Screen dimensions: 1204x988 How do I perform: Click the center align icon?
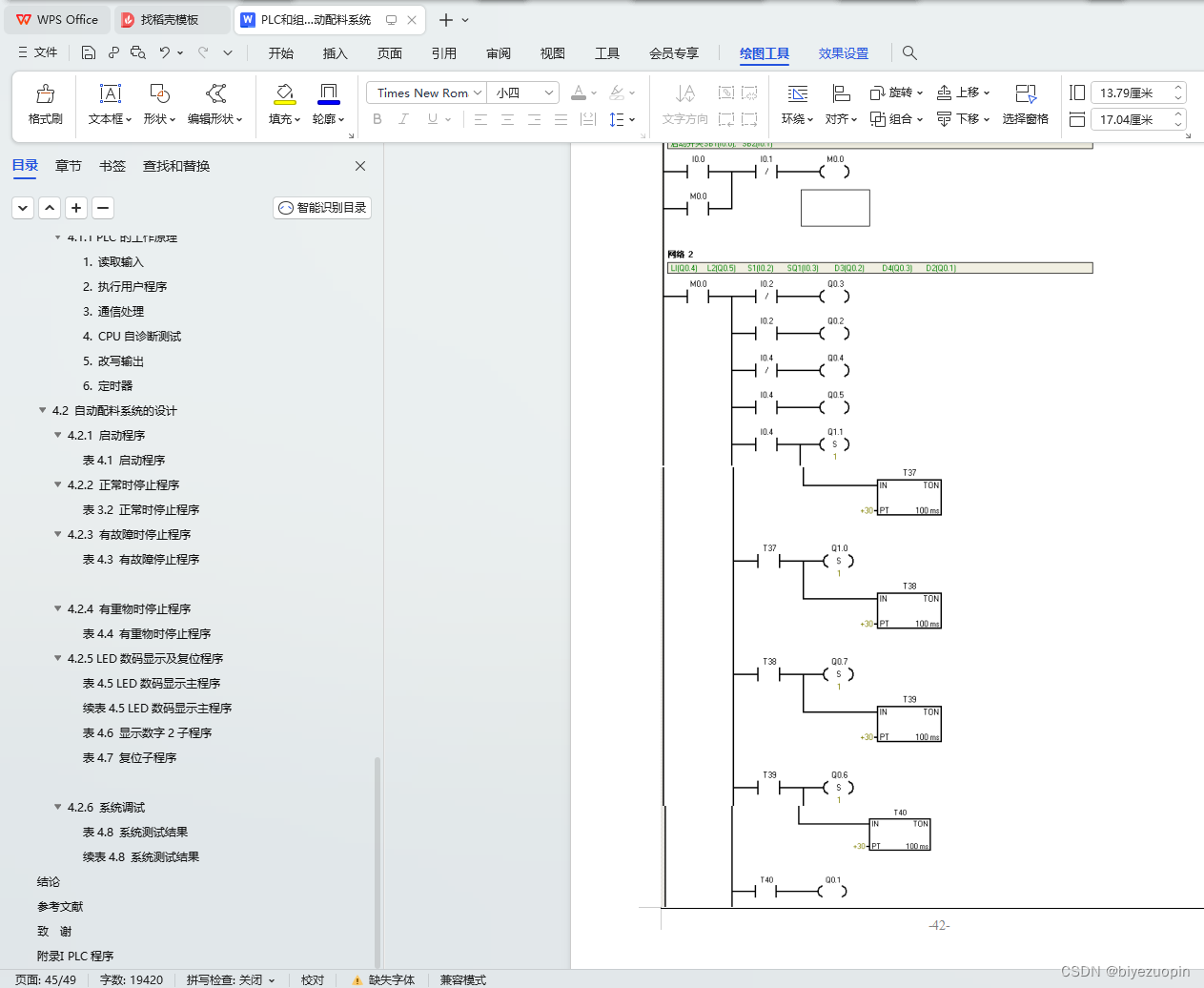(x=507, y=119)
